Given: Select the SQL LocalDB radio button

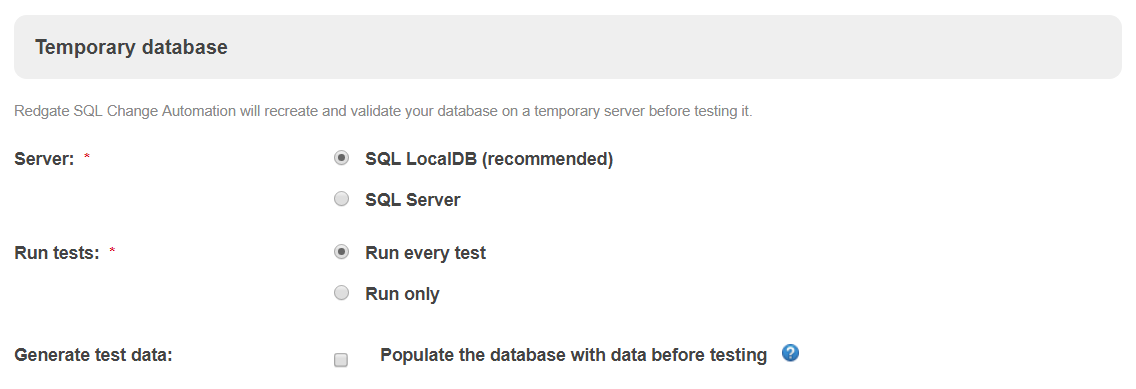Looking at the screenshot, I should click(x=341, y=158).
